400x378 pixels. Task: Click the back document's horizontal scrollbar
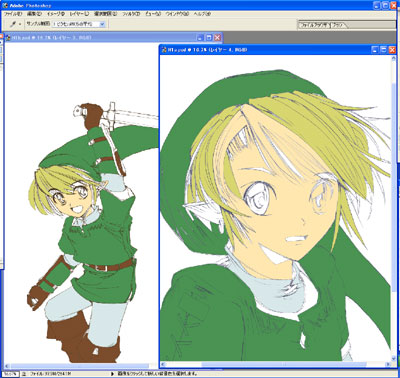tap(81, 366)
